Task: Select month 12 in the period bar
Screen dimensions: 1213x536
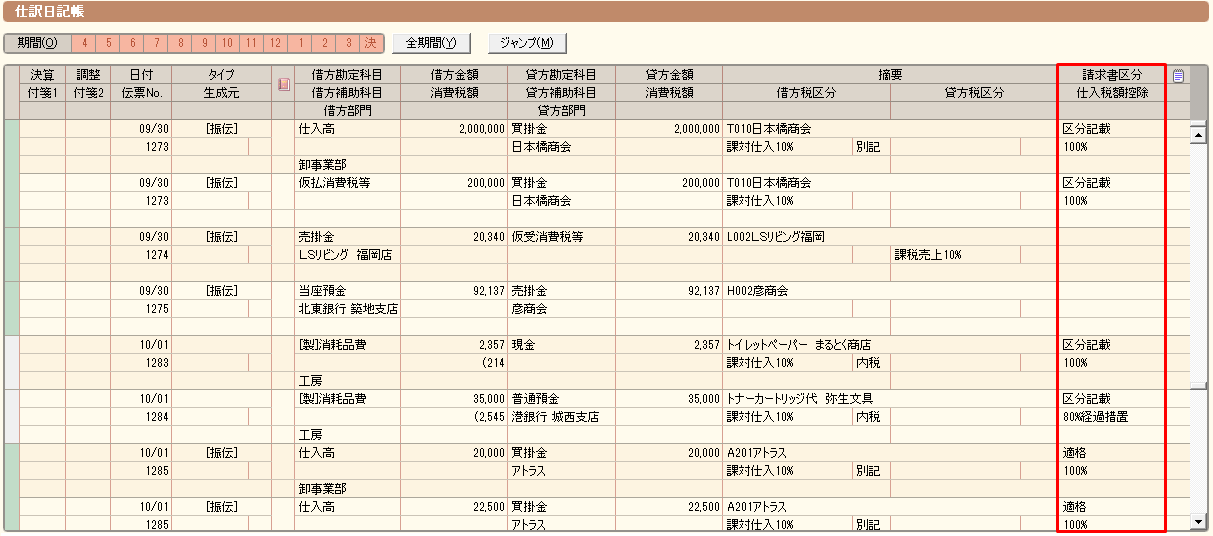Action: click(x=276, y=43)
